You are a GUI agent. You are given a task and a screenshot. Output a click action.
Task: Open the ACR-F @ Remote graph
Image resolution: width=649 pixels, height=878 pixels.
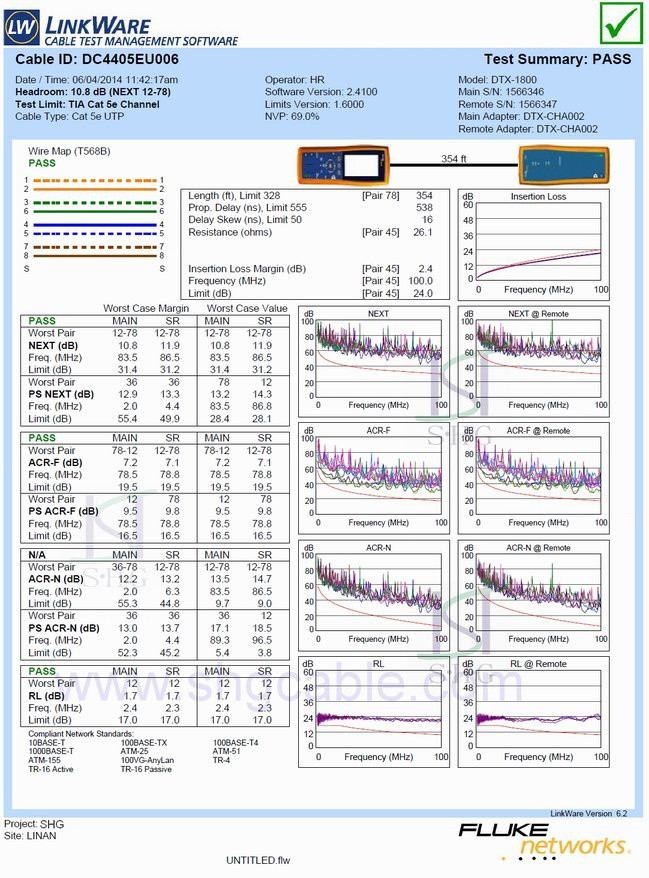[534, 478]
